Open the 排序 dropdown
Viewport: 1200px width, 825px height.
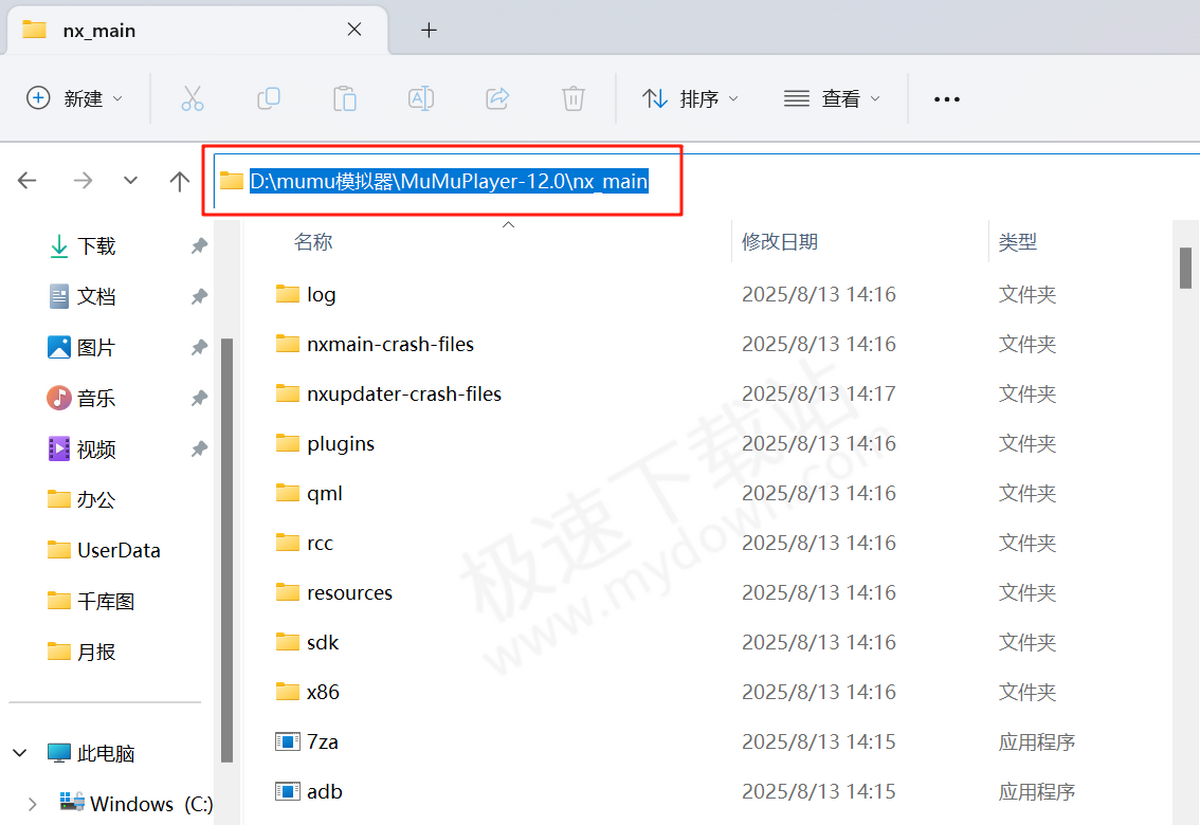[x=690, y=98]
